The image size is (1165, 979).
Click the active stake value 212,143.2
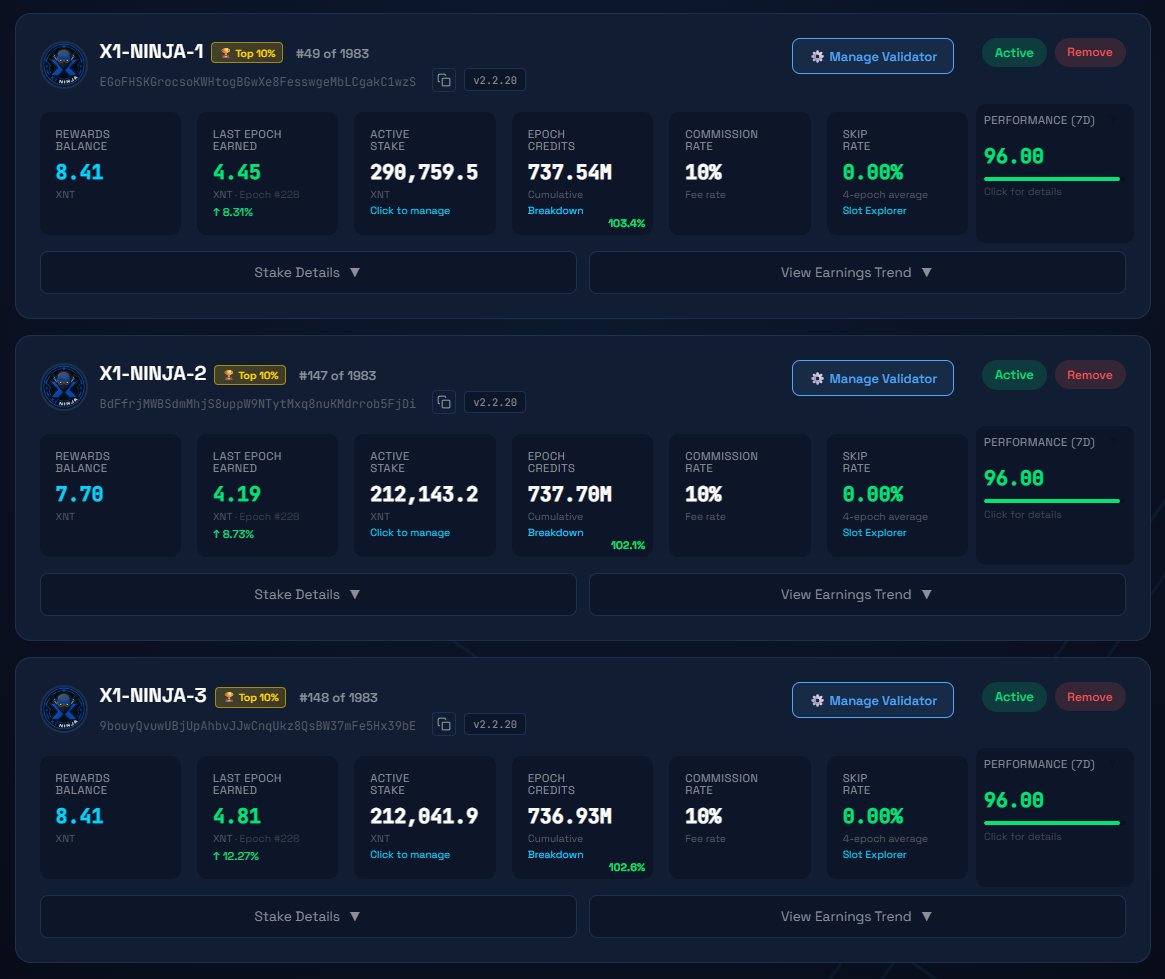coord(424,494)
